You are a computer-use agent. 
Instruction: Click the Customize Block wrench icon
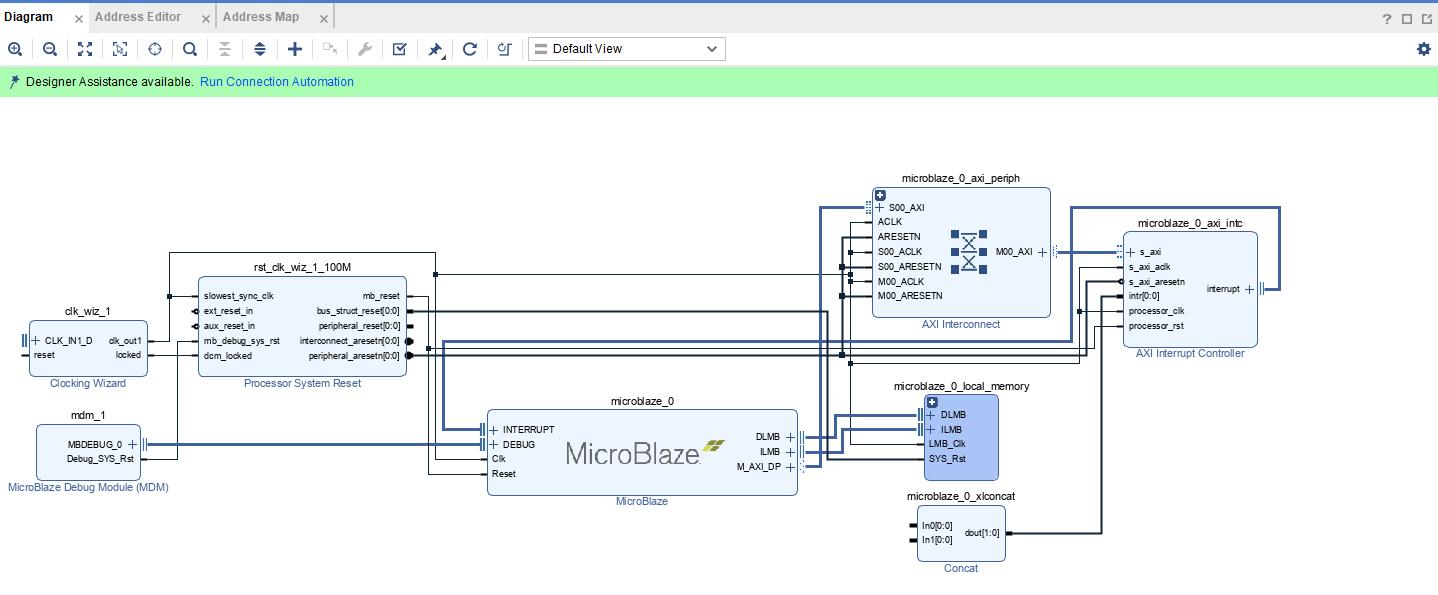tap(365, 49)
